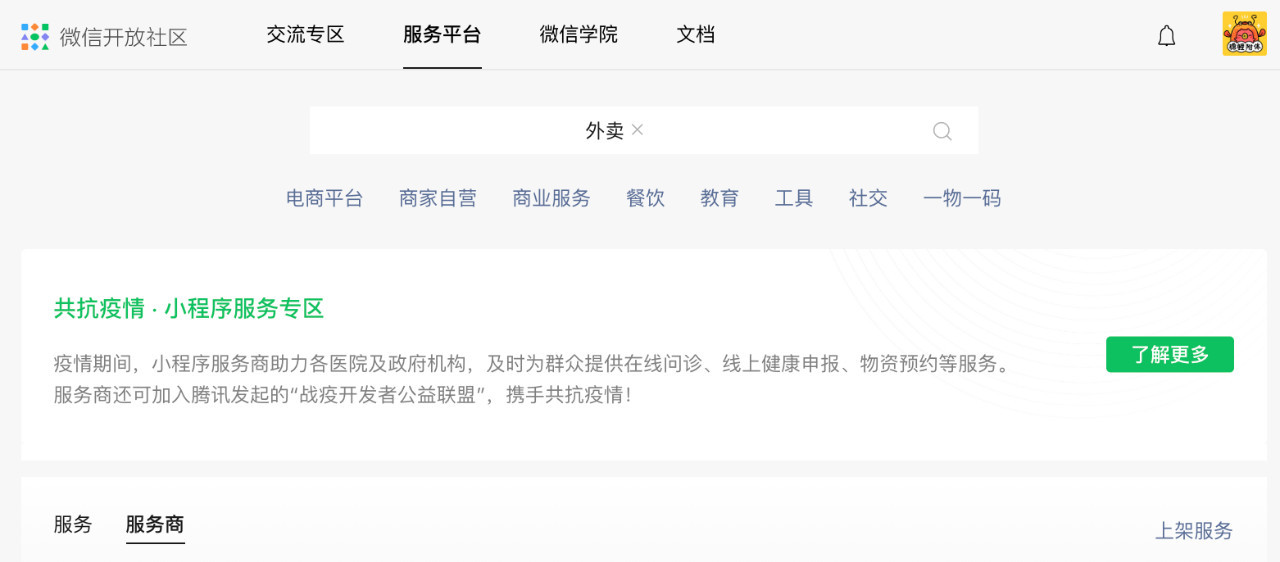The height and width of the screenshot is (562, 1280).
Task: Focus the search input field
Action: 644,131
